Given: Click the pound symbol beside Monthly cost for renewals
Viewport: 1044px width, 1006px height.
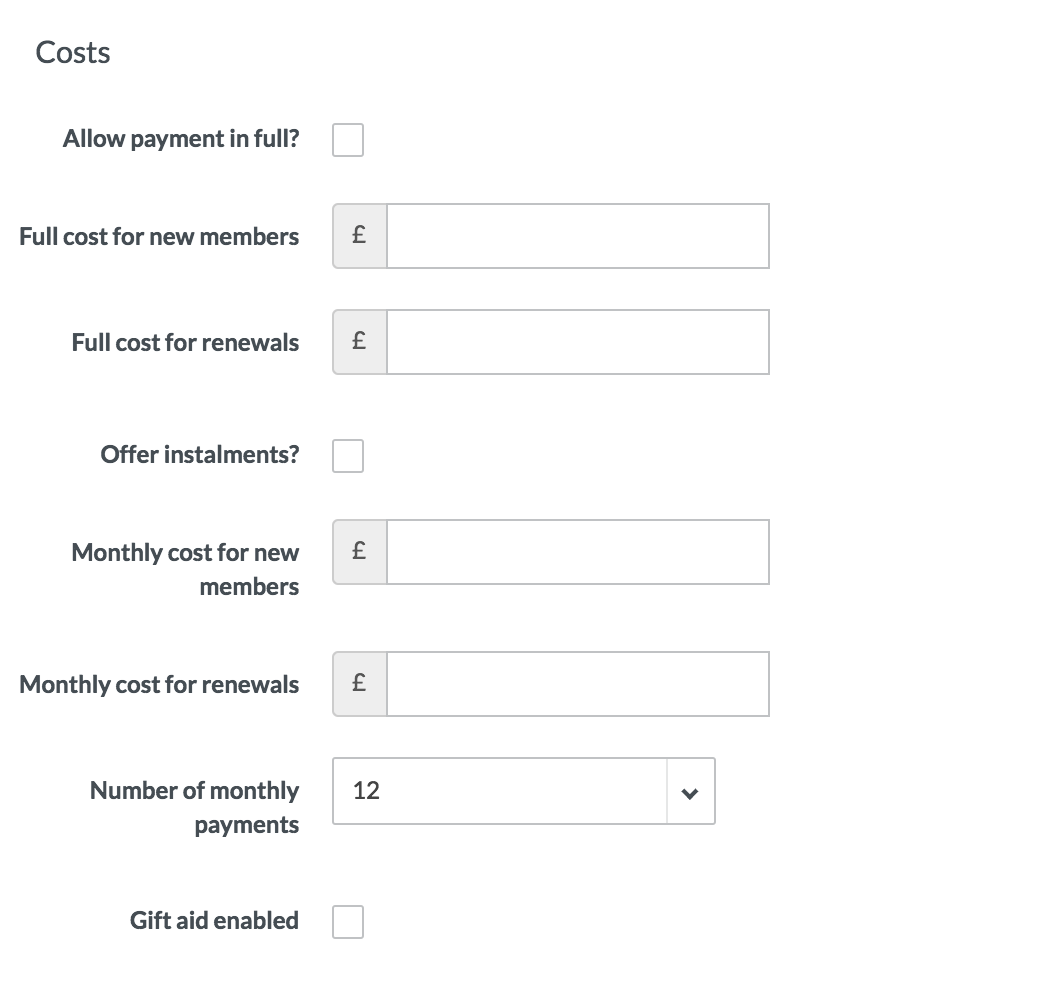Looking at the screenshot, I should [x=359, y=684].
